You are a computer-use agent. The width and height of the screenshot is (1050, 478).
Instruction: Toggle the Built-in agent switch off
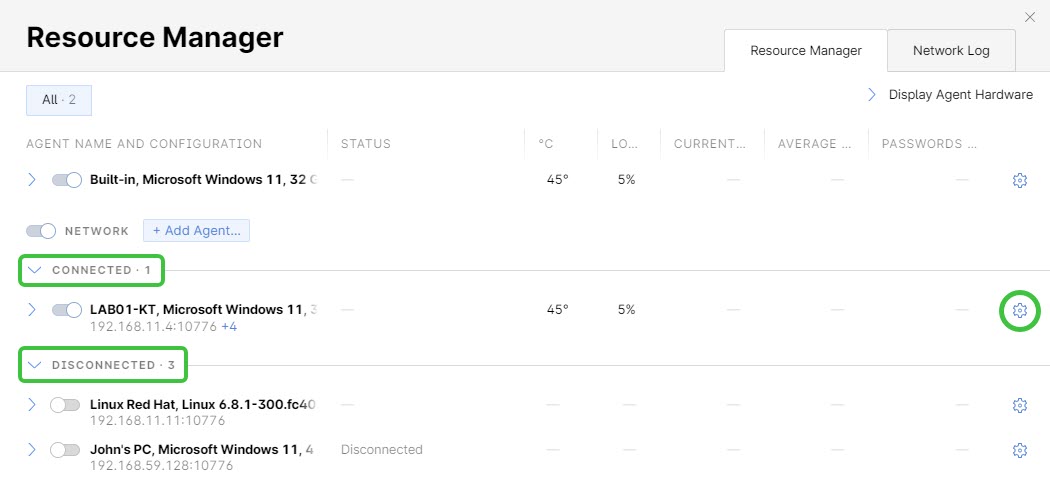pyautogui.click(x=67, y=180)
